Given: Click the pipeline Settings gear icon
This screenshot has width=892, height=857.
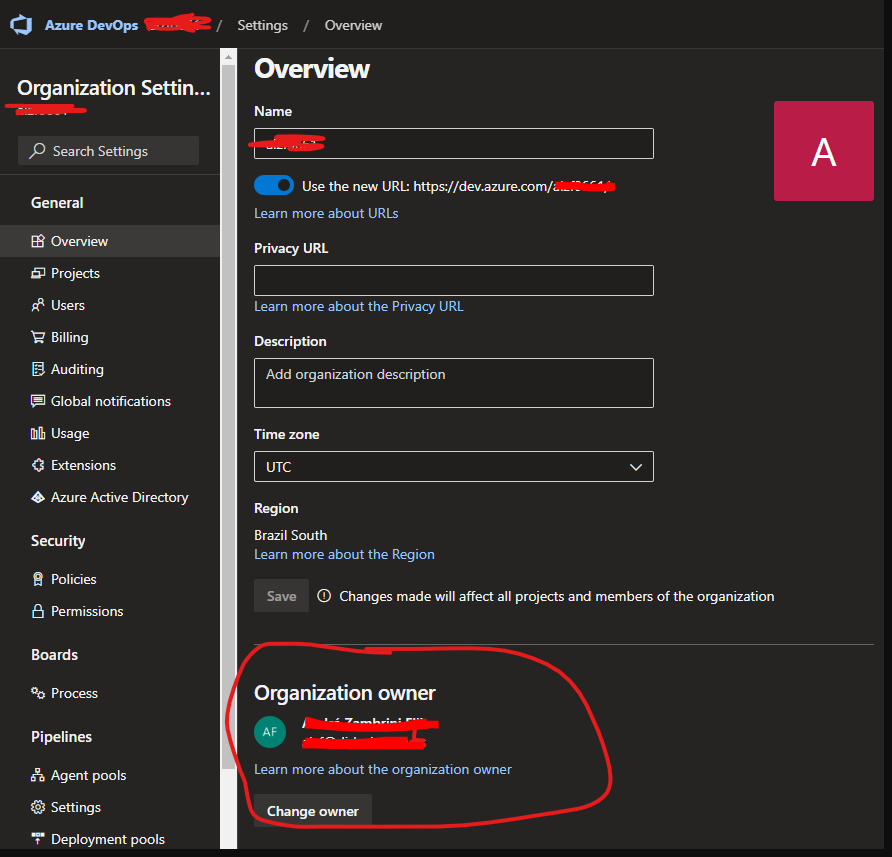Looking at the screenshot, I should tap(38, 807).
